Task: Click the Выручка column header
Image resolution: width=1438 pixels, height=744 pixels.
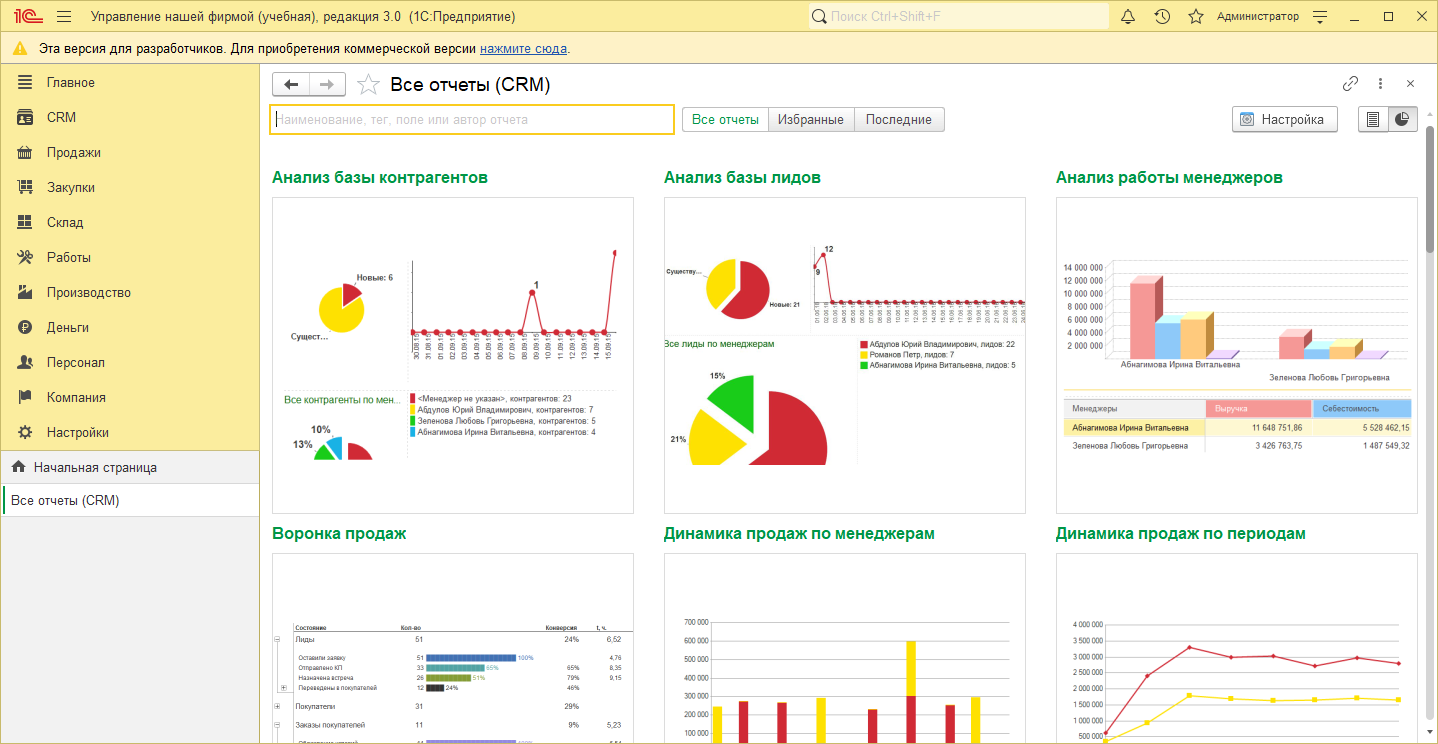Action: coord(1259,408)
